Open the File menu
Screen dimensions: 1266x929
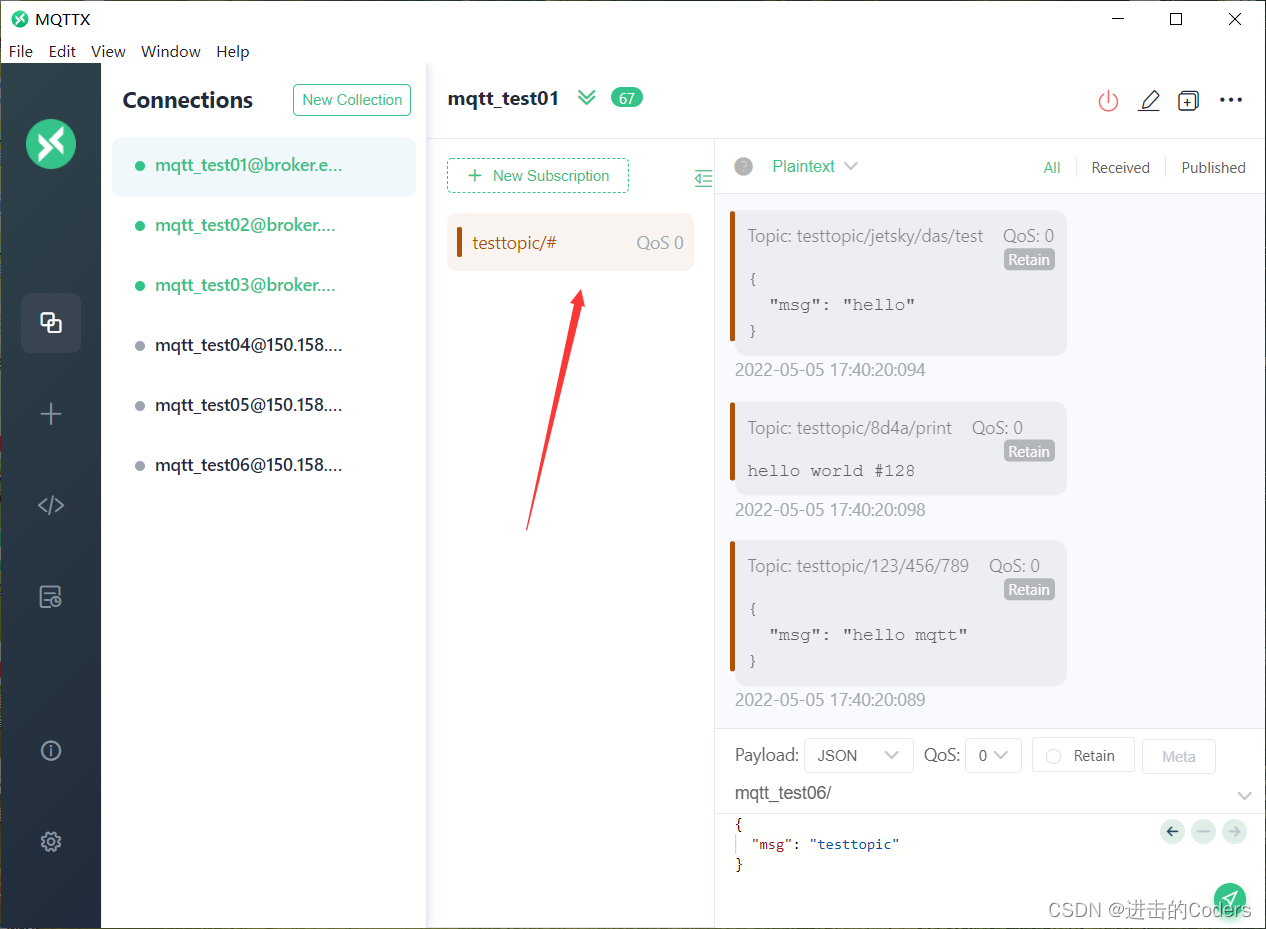pyautogui.click(x=20, y=51)
